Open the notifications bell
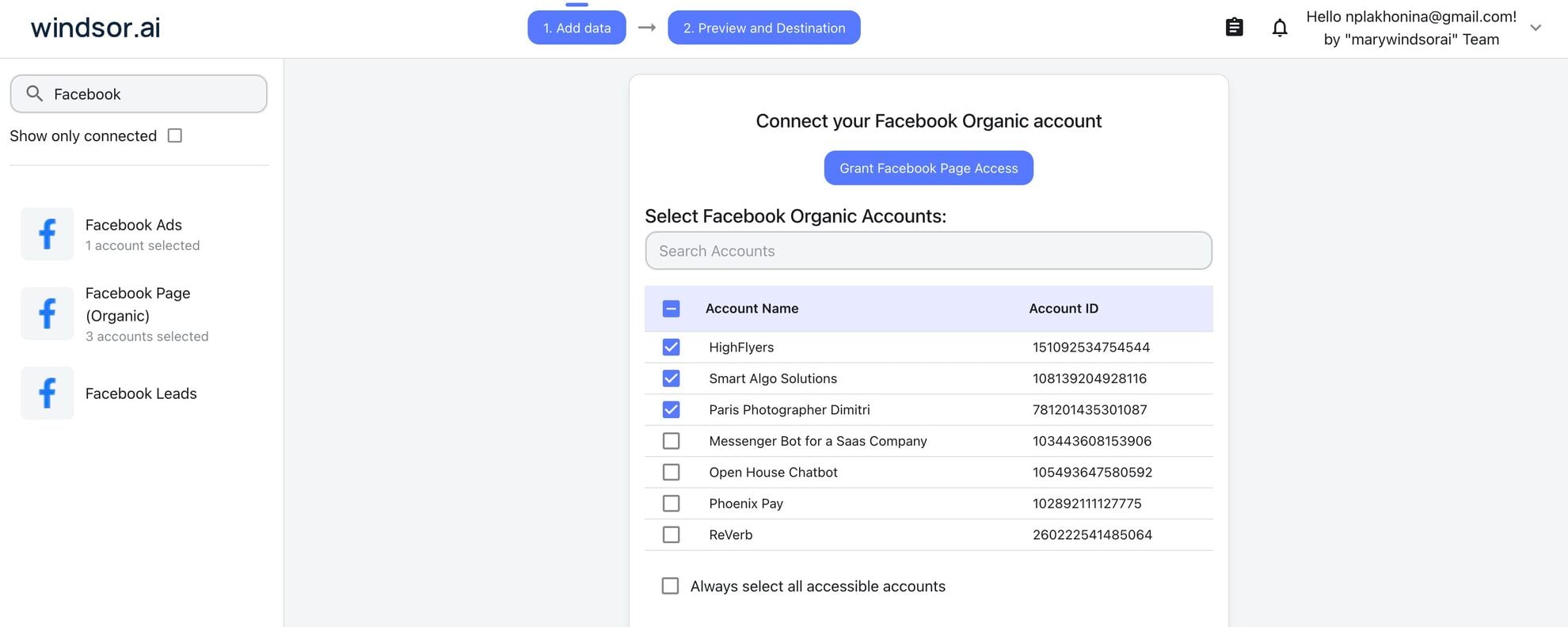Viewport: 1568px width, 627px height. click(1280, 28)
